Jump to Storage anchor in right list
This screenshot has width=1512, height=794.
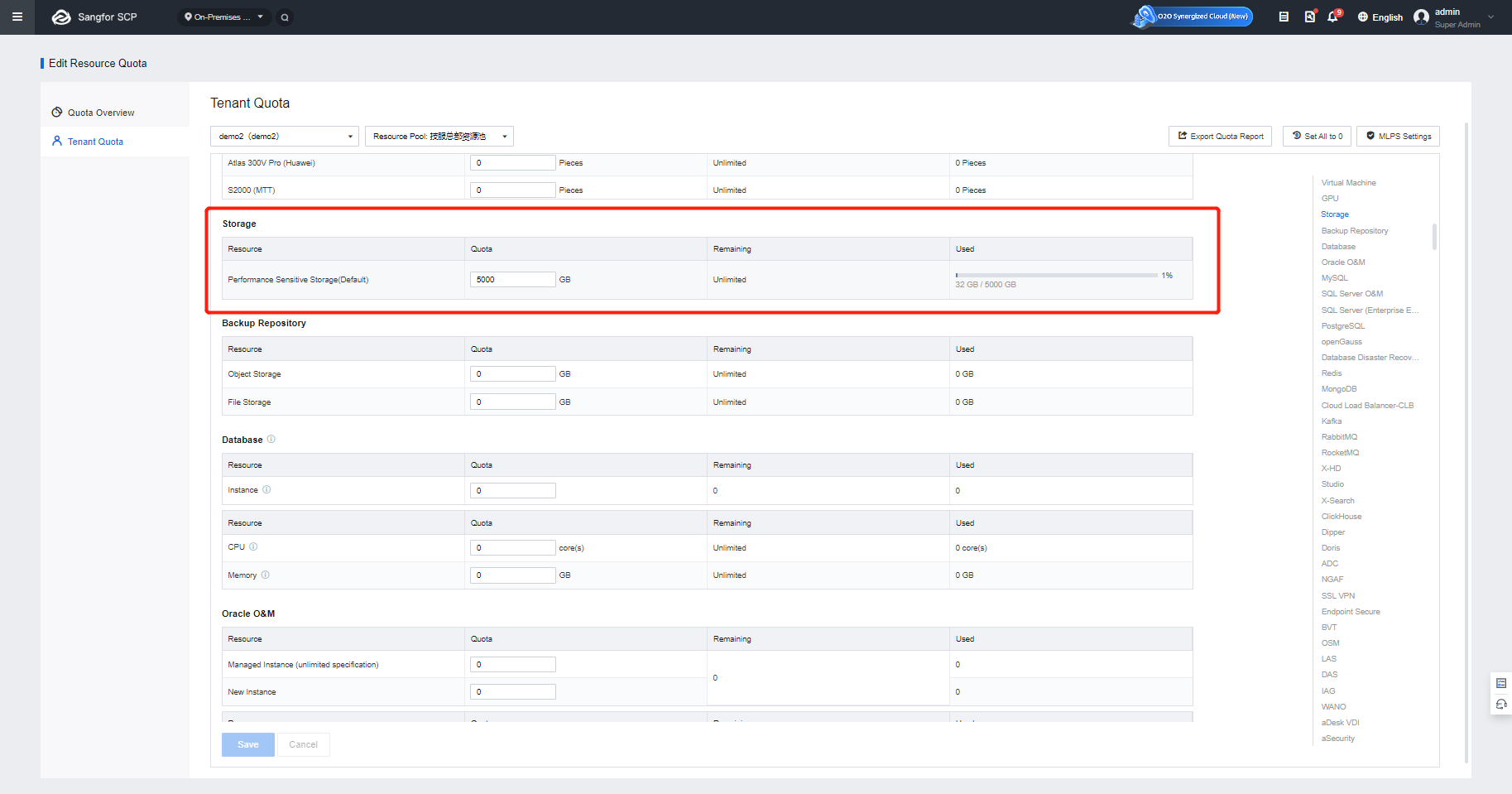1335,214
